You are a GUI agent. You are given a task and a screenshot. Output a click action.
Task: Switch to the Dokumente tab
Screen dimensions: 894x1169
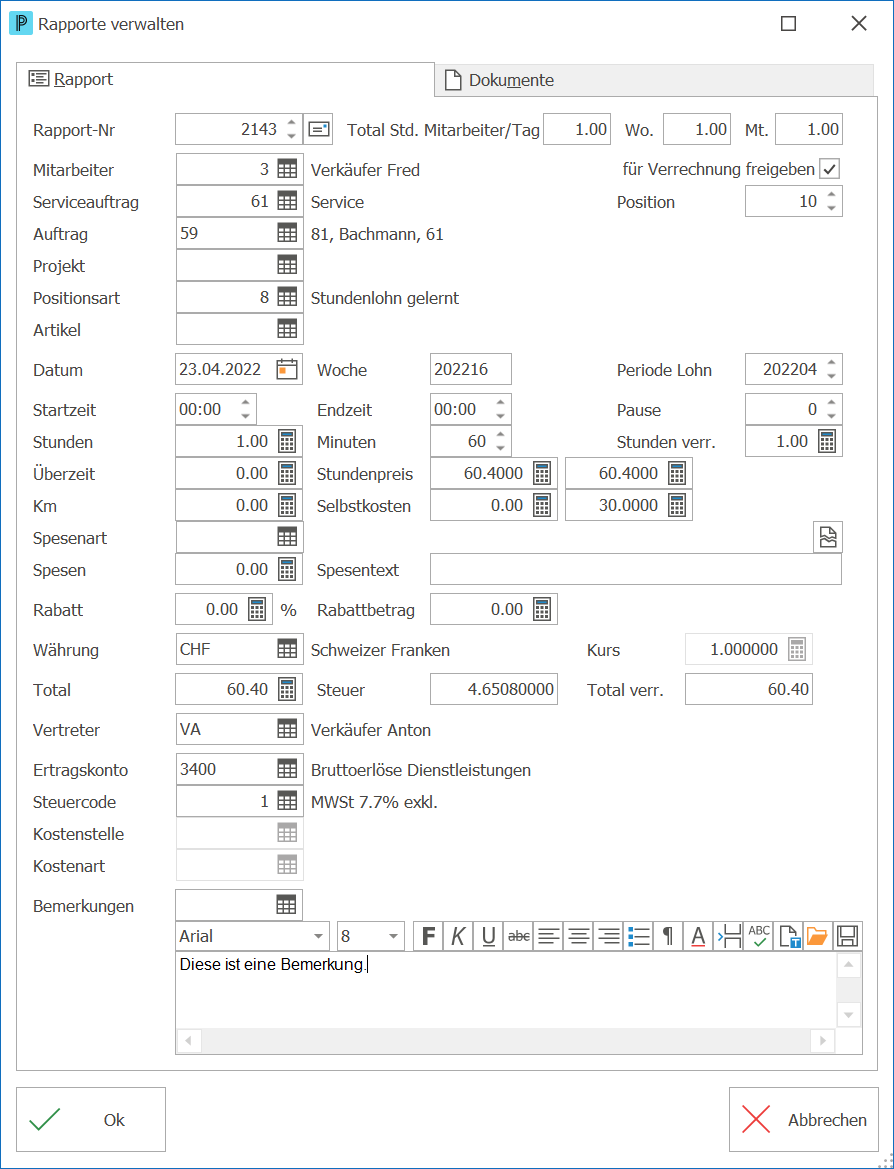pos(653,80)
